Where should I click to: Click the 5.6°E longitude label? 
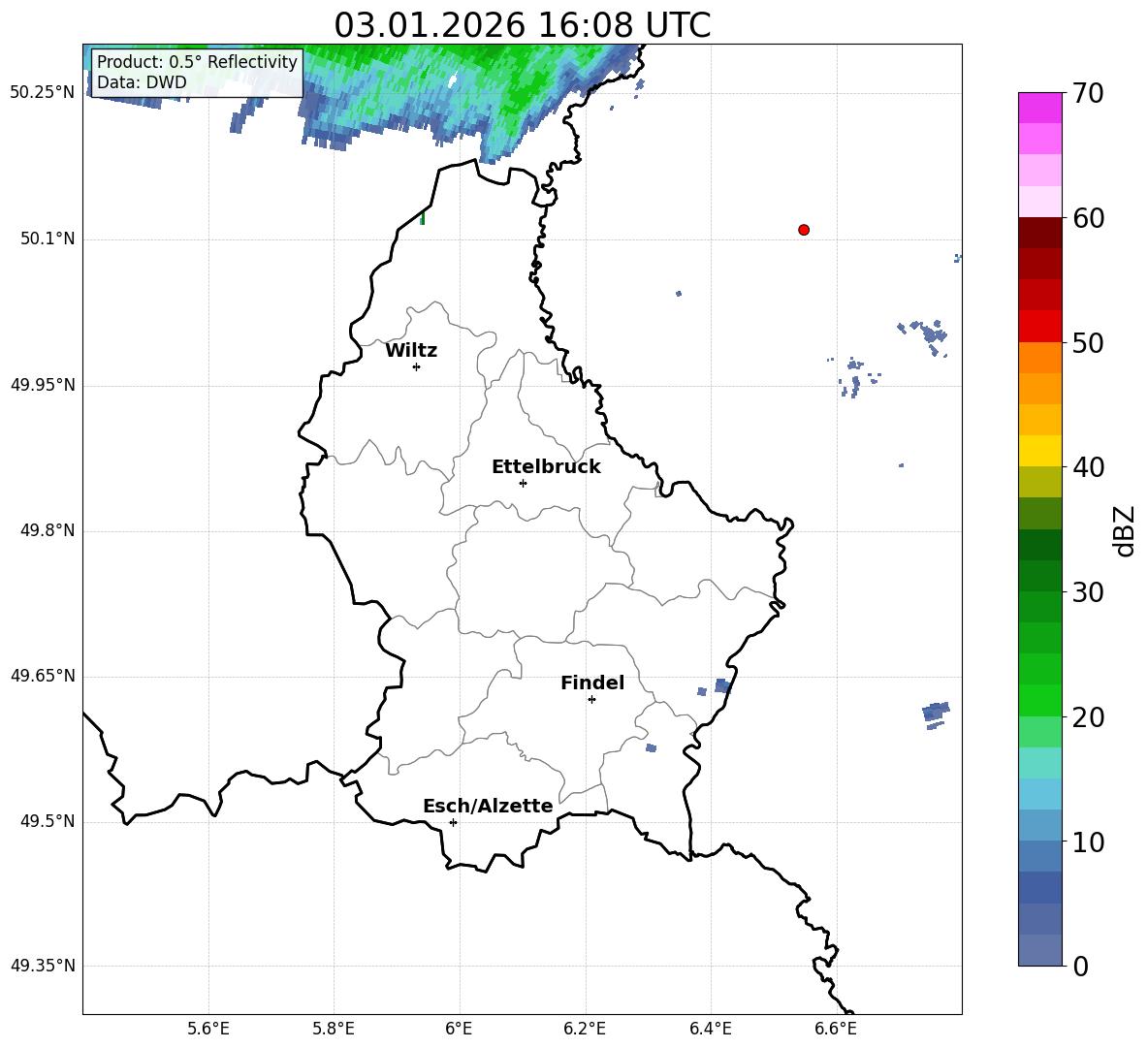coord(208,1029)
